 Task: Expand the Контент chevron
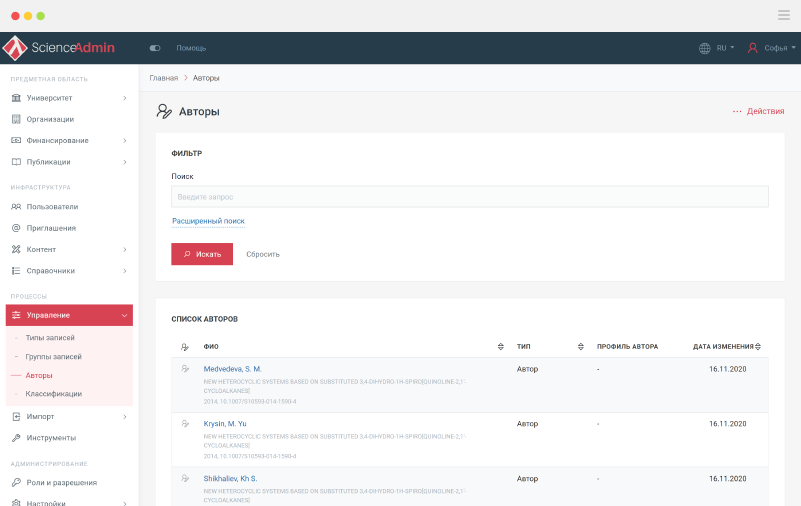(125, 250)
